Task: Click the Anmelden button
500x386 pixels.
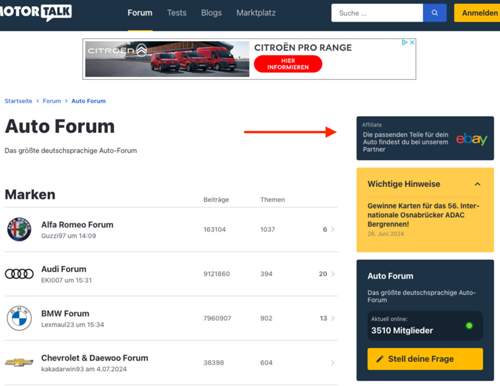Action: 477,13
